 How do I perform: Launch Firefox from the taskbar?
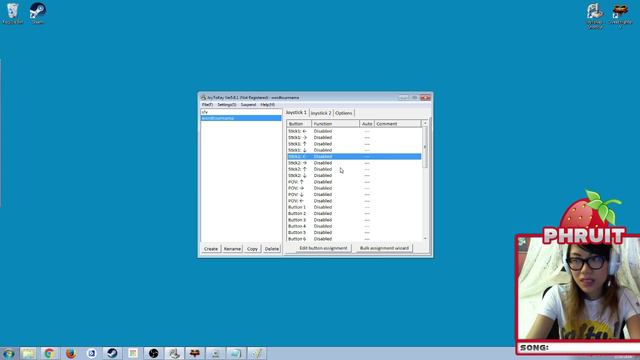pos(71,353)
